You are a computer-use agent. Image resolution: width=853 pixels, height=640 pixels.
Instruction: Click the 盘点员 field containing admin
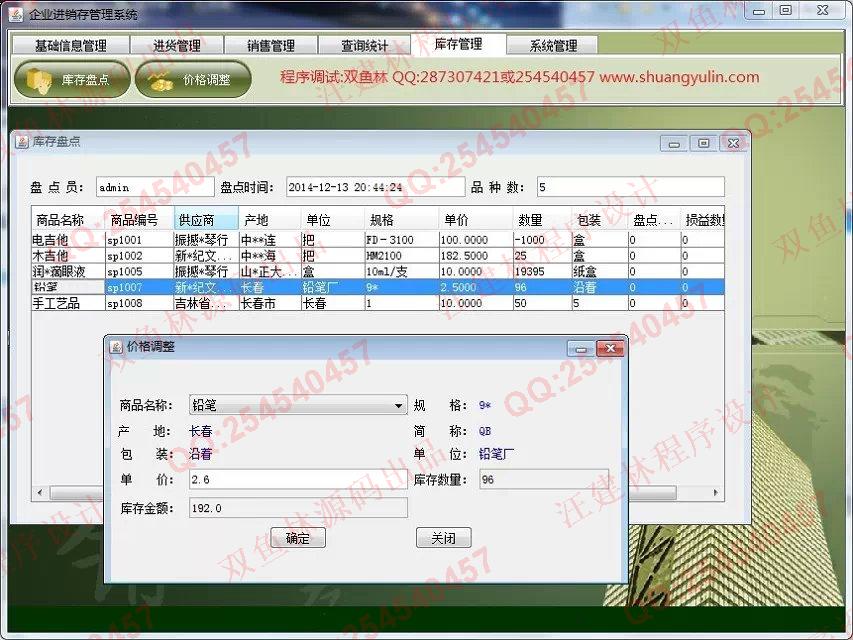[x=155, y=187]
